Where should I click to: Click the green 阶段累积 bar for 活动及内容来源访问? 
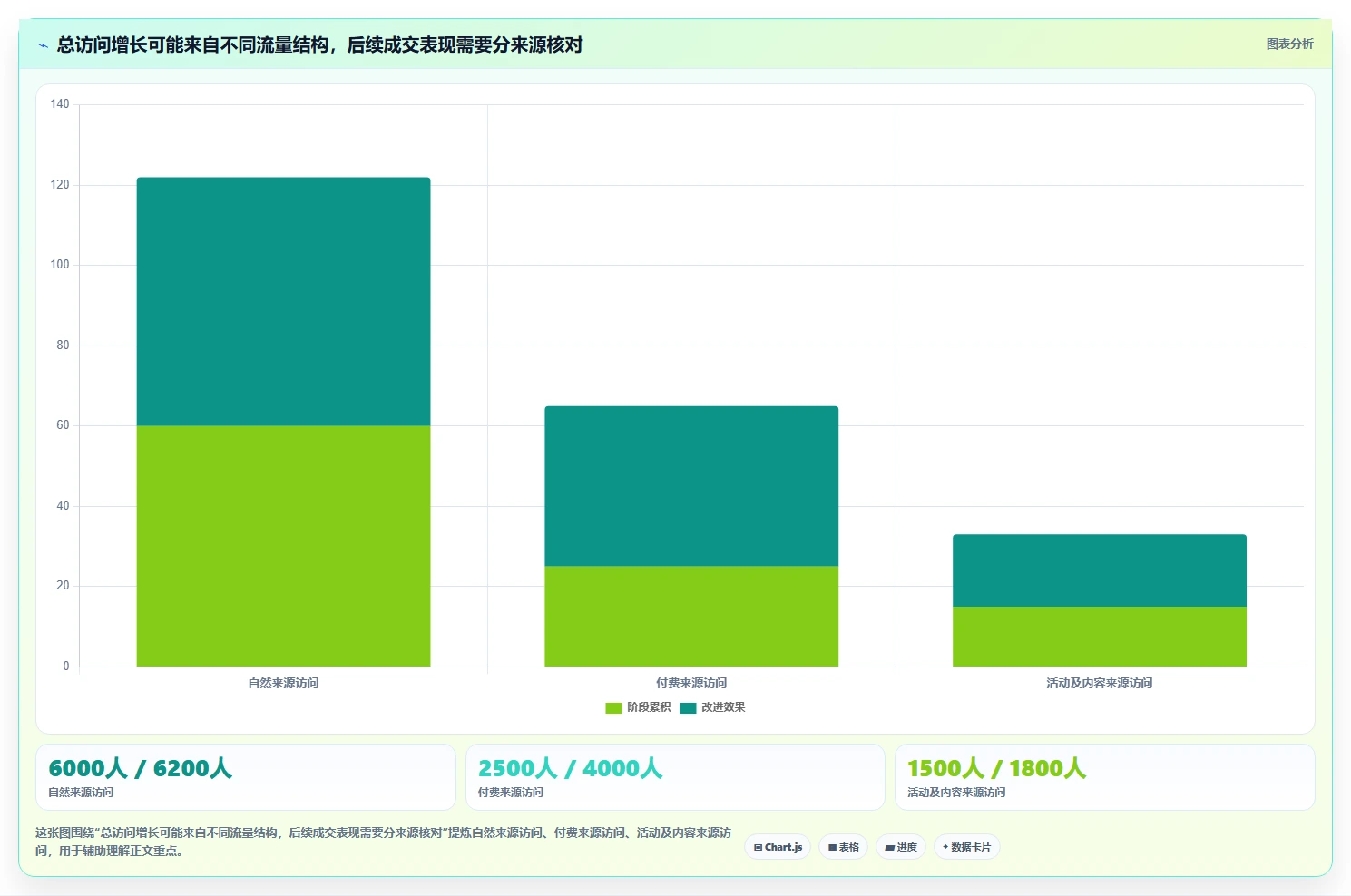coord(1100,637)
